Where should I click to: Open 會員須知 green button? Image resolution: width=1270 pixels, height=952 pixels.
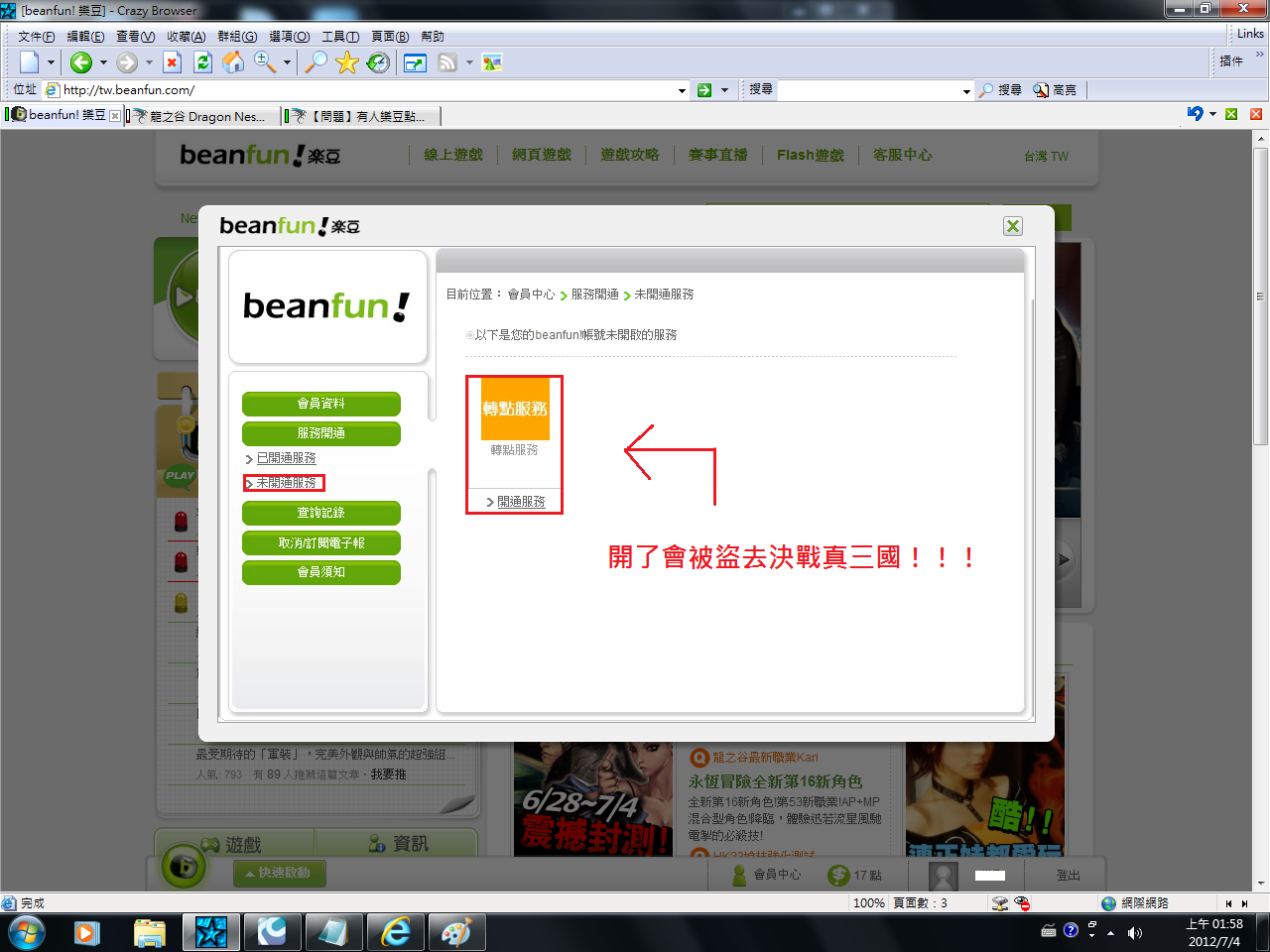point(321,572)
